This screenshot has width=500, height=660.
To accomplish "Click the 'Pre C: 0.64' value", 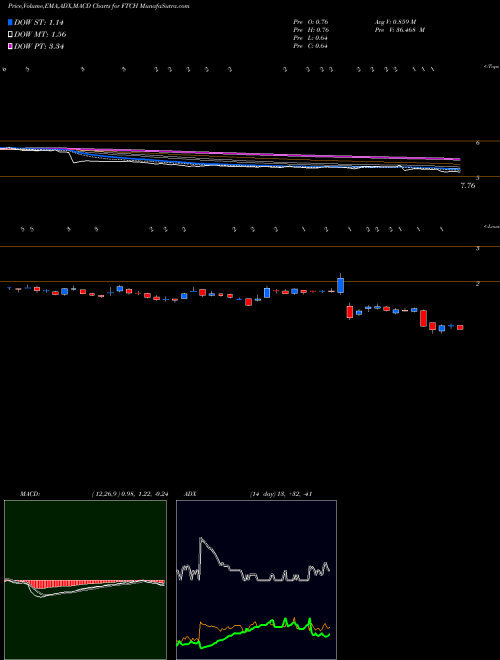I will [311, 46].
